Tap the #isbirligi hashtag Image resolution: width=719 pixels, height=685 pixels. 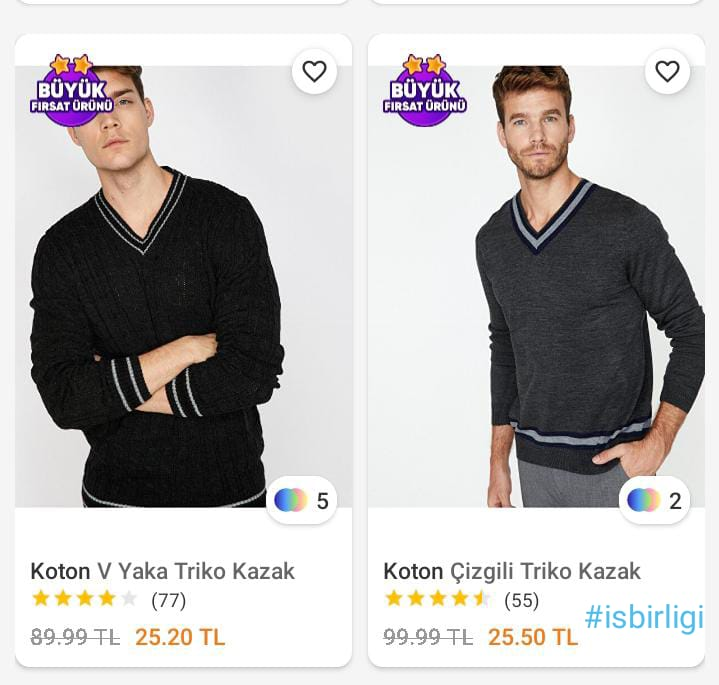[x=643, y=617]
